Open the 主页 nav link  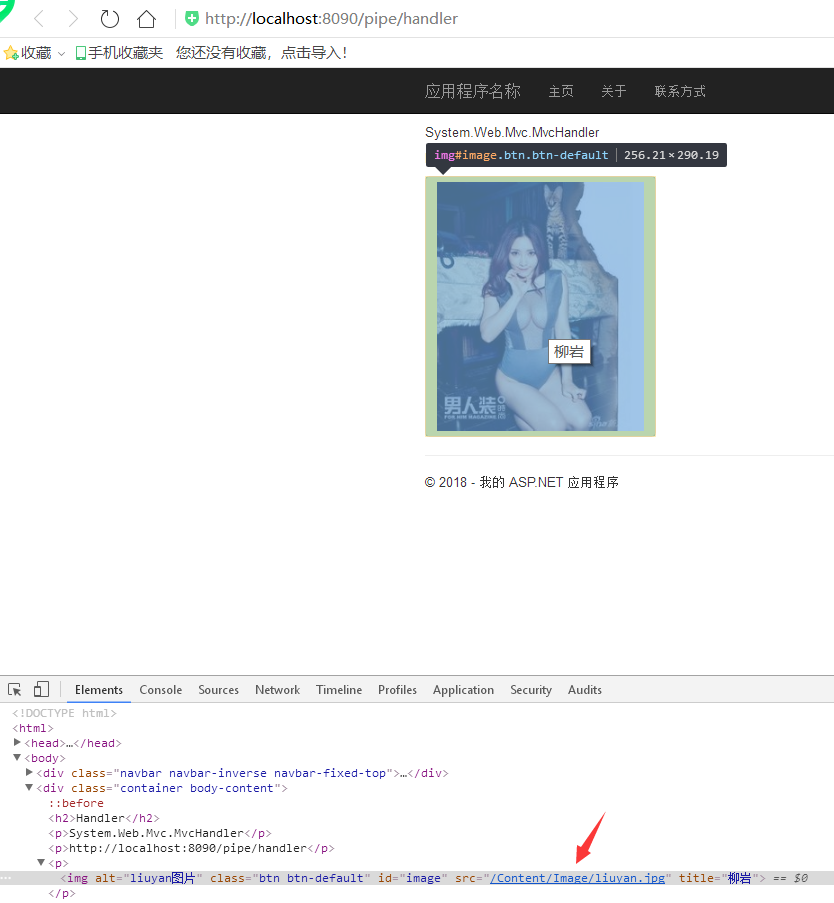(x=560, y=91)
